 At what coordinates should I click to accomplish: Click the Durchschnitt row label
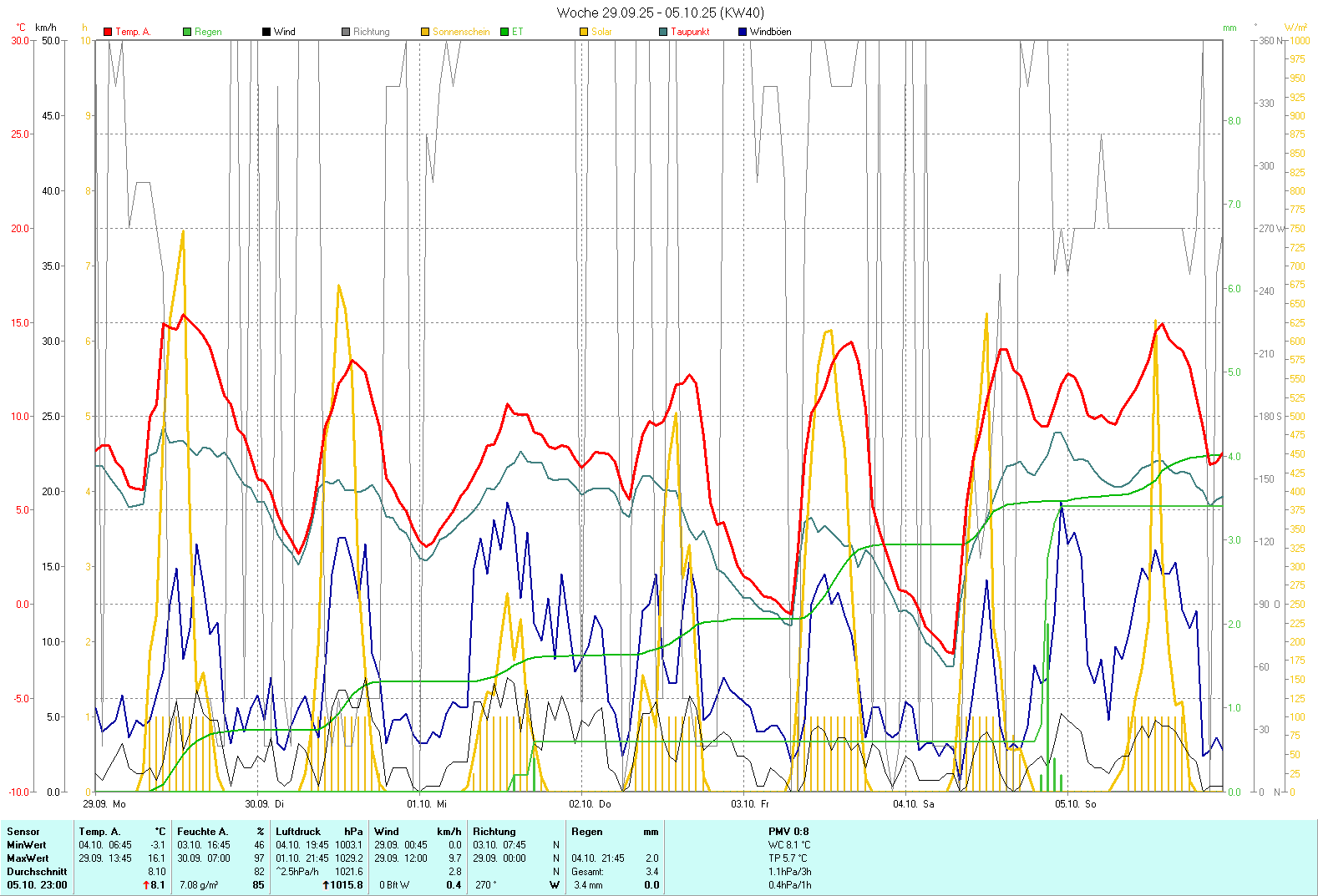(x=37, y=872)
